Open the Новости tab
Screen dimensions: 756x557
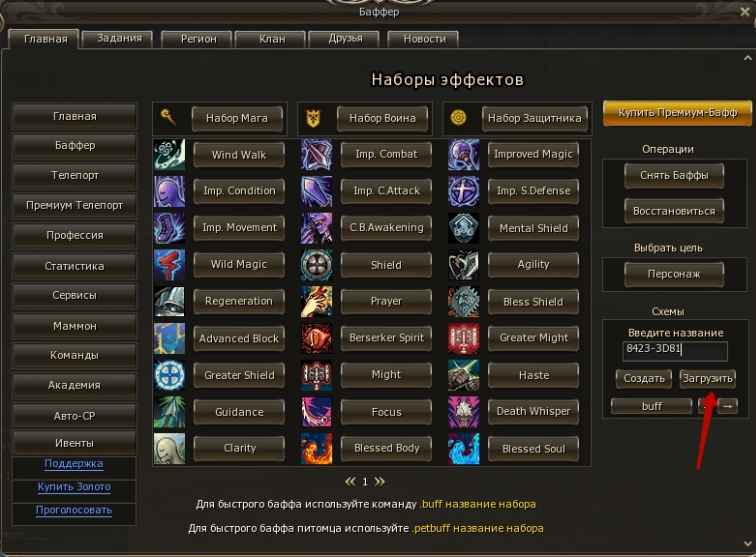424,39
